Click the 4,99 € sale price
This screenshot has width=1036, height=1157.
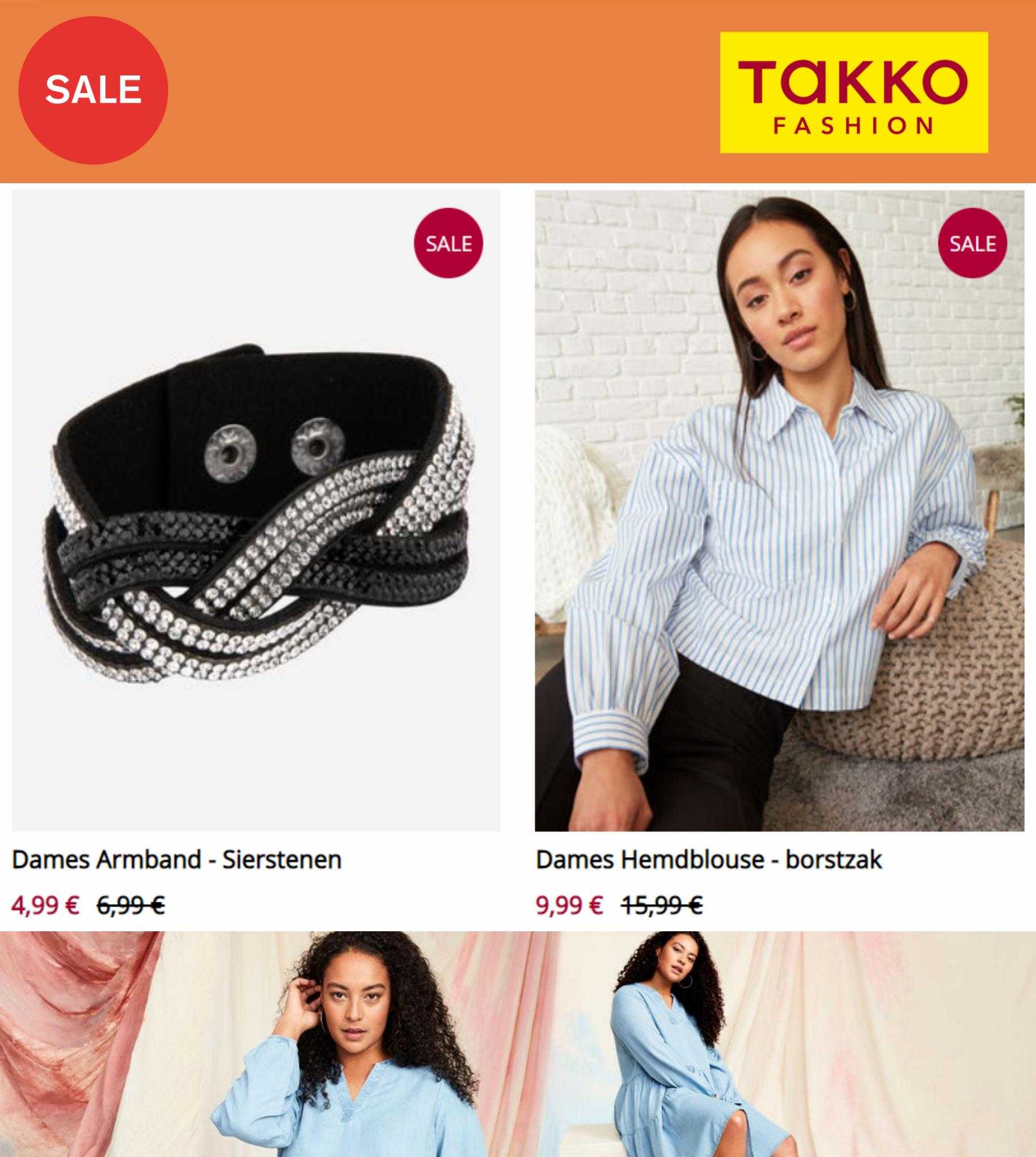click(x=45, y=904)
